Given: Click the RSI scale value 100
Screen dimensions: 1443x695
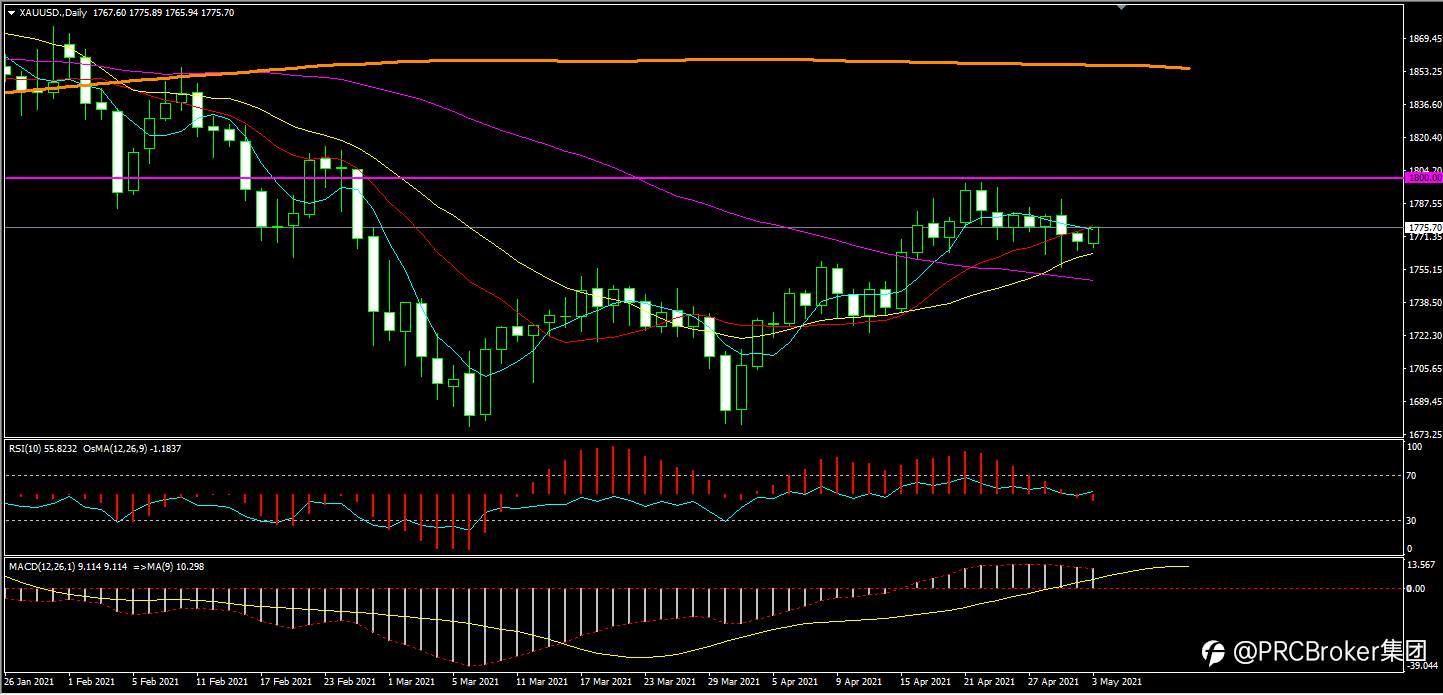Looking at the screenshot, I should (x=1414, y=447).
